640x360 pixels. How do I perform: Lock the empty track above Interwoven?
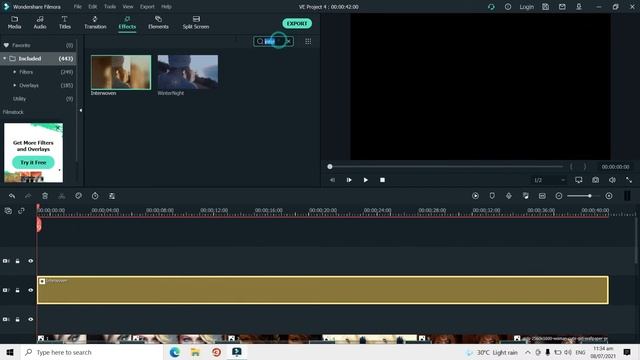18,261
